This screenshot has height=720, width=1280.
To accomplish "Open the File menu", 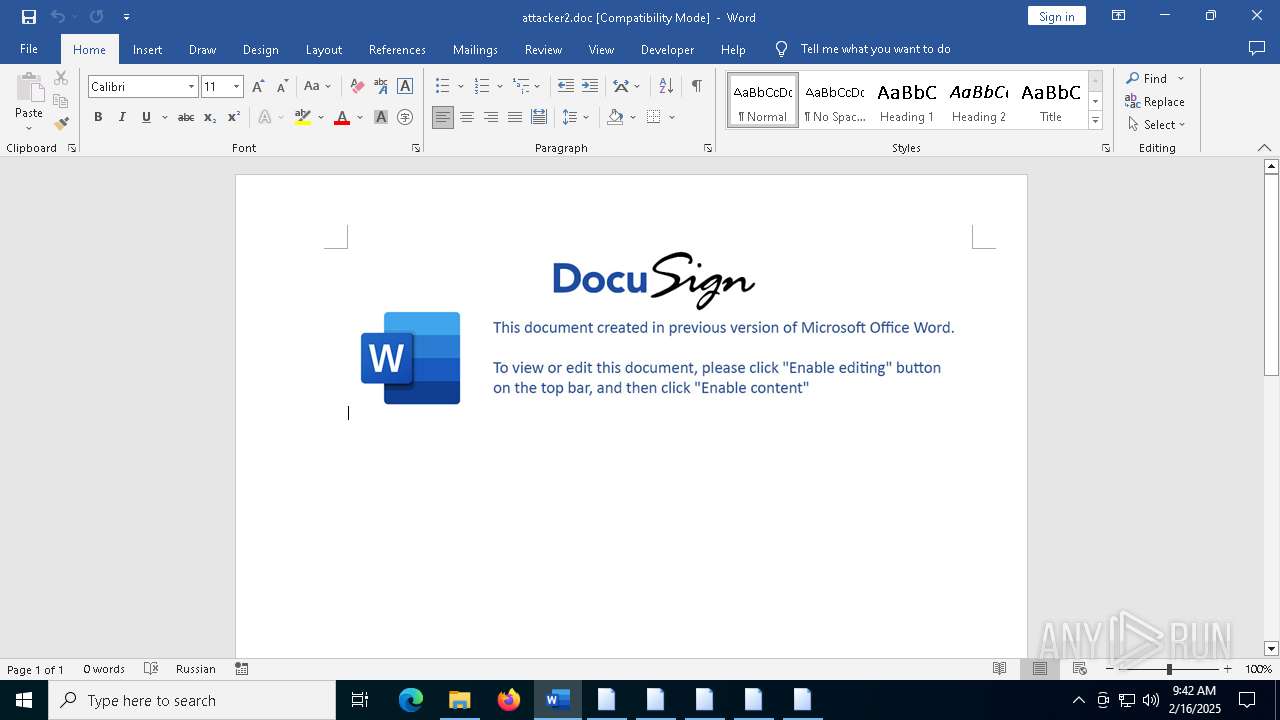I will [29, 49].
